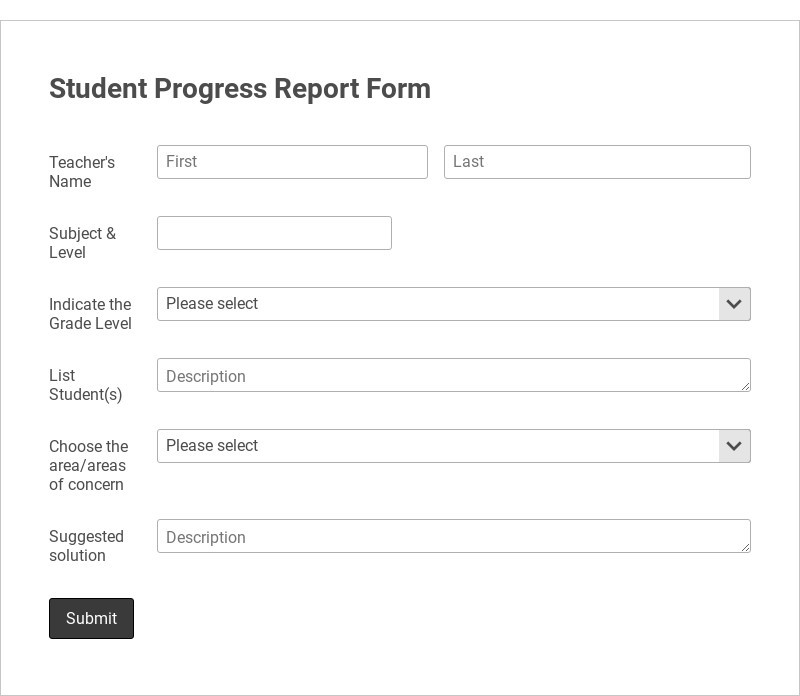Click the Grade Level dropdown arrow icon
The width and height of the screenshot is (800, 696).
point(734,304)
